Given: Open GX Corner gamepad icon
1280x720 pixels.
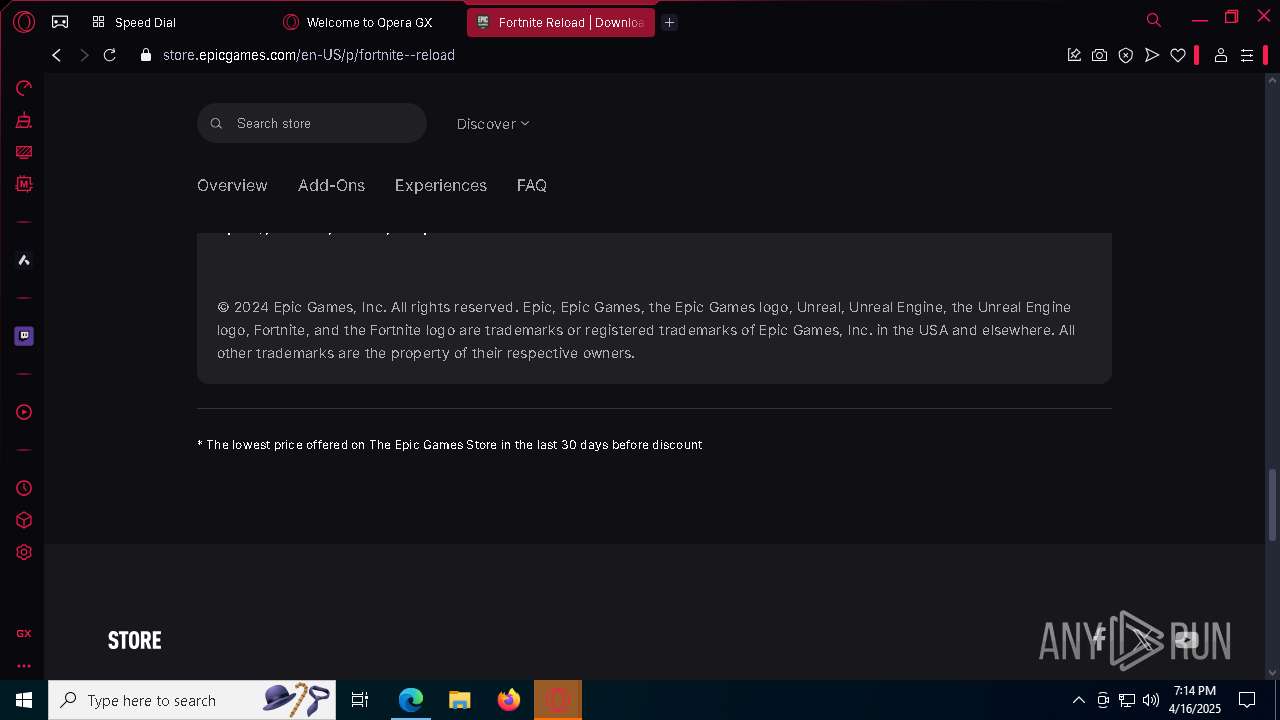Looking at the screenshot, I should (60, 21).
